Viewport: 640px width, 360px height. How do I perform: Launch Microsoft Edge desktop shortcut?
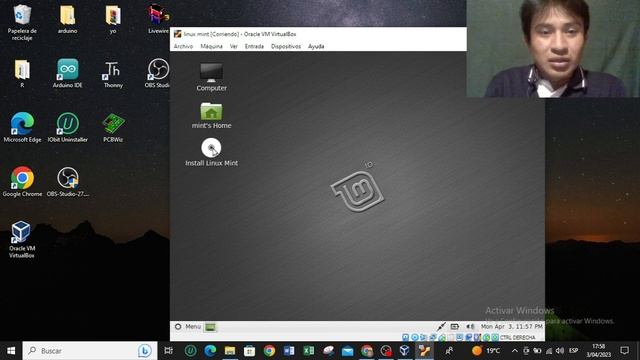coord(22,128)
